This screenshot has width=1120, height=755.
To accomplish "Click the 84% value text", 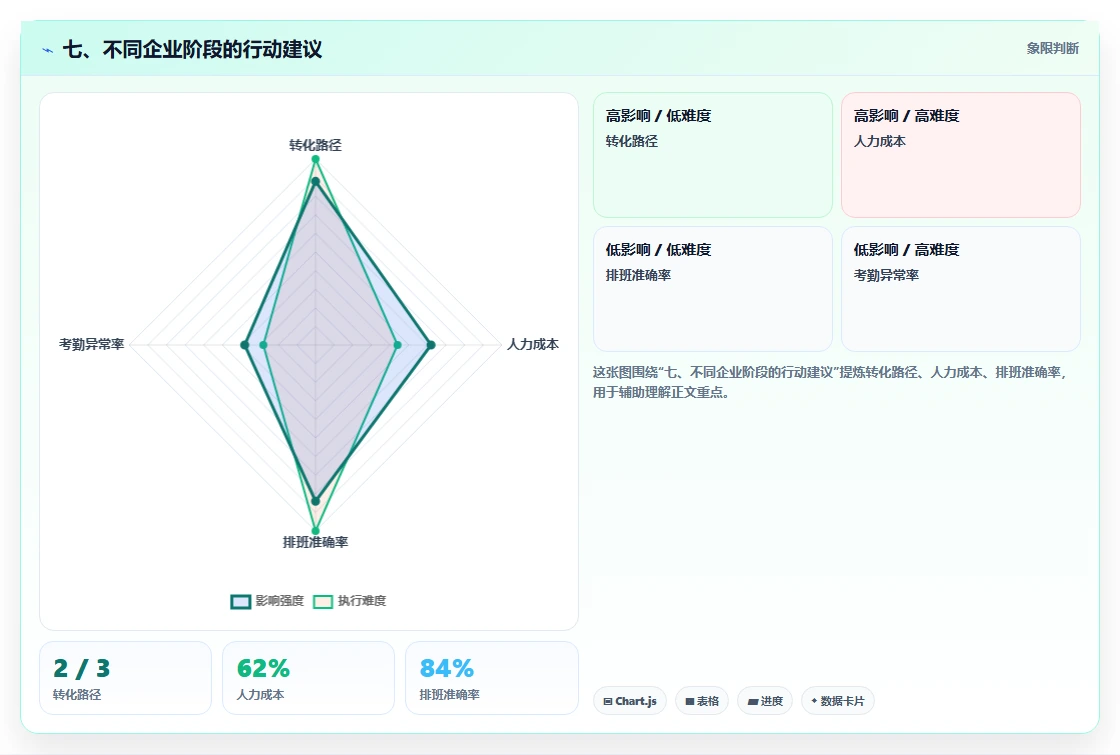I will click(x=446, y=669).
